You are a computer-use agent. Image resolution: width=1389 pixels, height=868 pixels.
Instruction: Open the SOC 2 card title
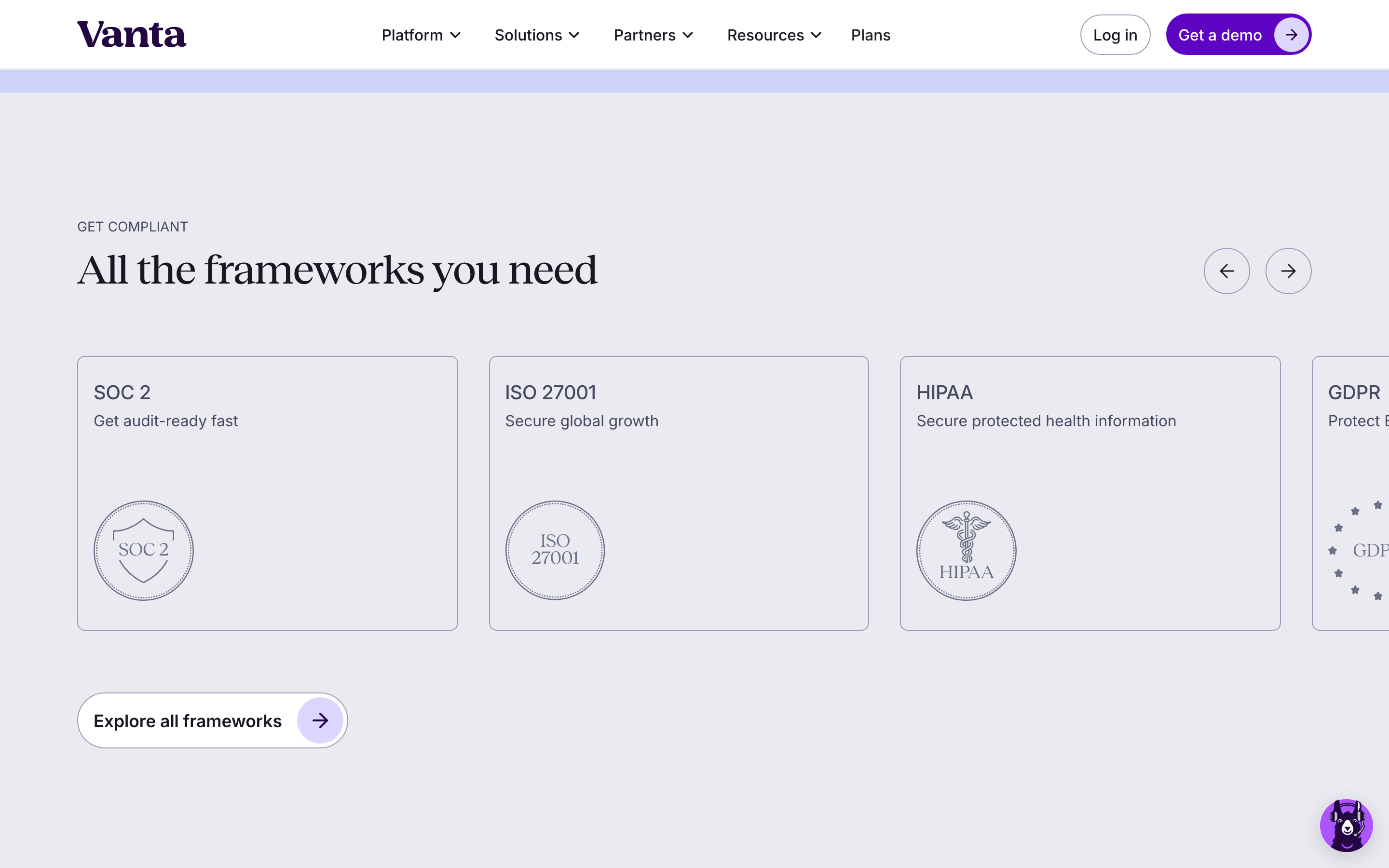[122, 393]
